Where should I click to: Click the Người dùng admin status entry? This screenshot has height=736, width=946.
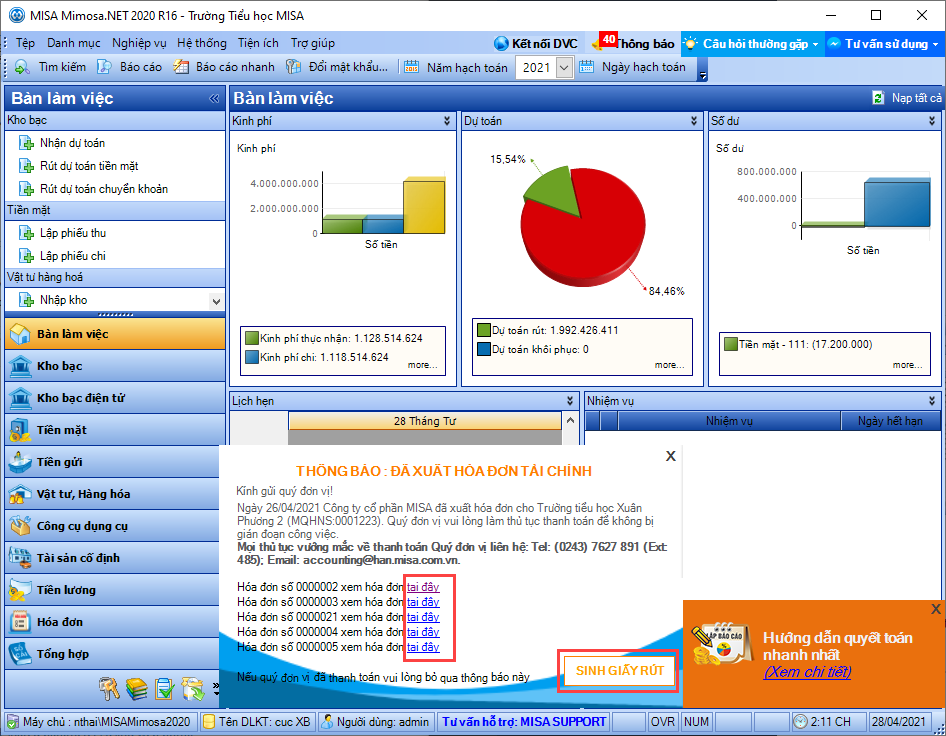(376, 722)
